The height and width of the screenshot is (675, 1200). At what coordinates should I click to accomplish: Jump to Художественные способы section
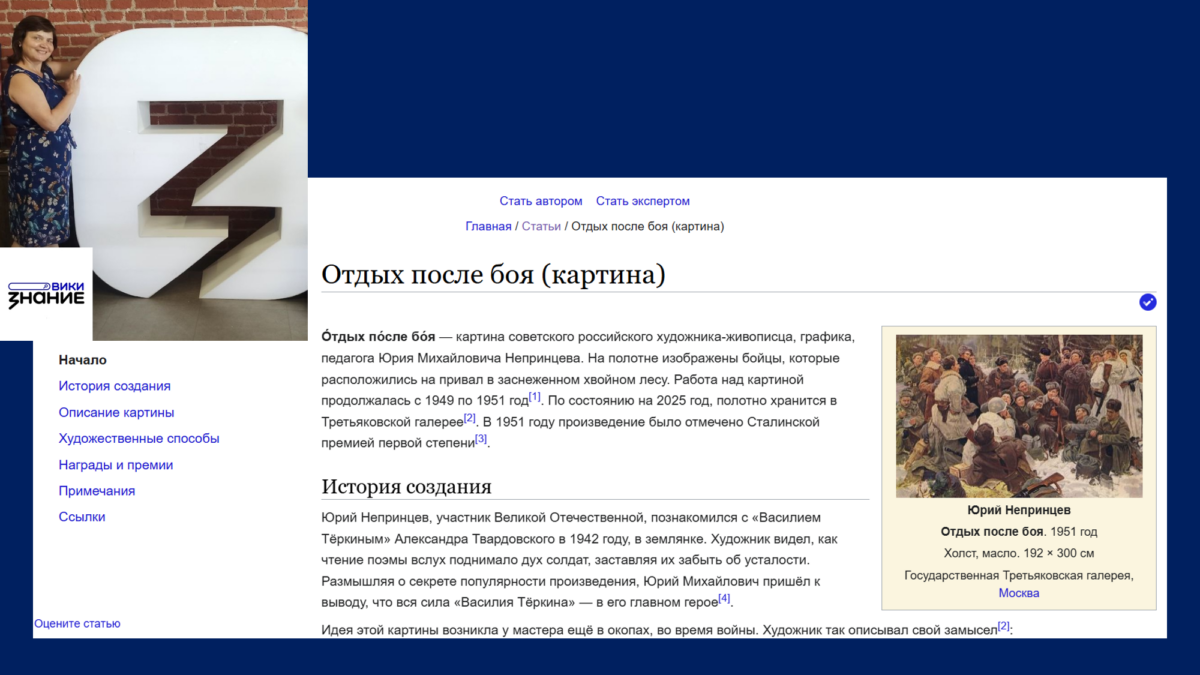(139, 438)
